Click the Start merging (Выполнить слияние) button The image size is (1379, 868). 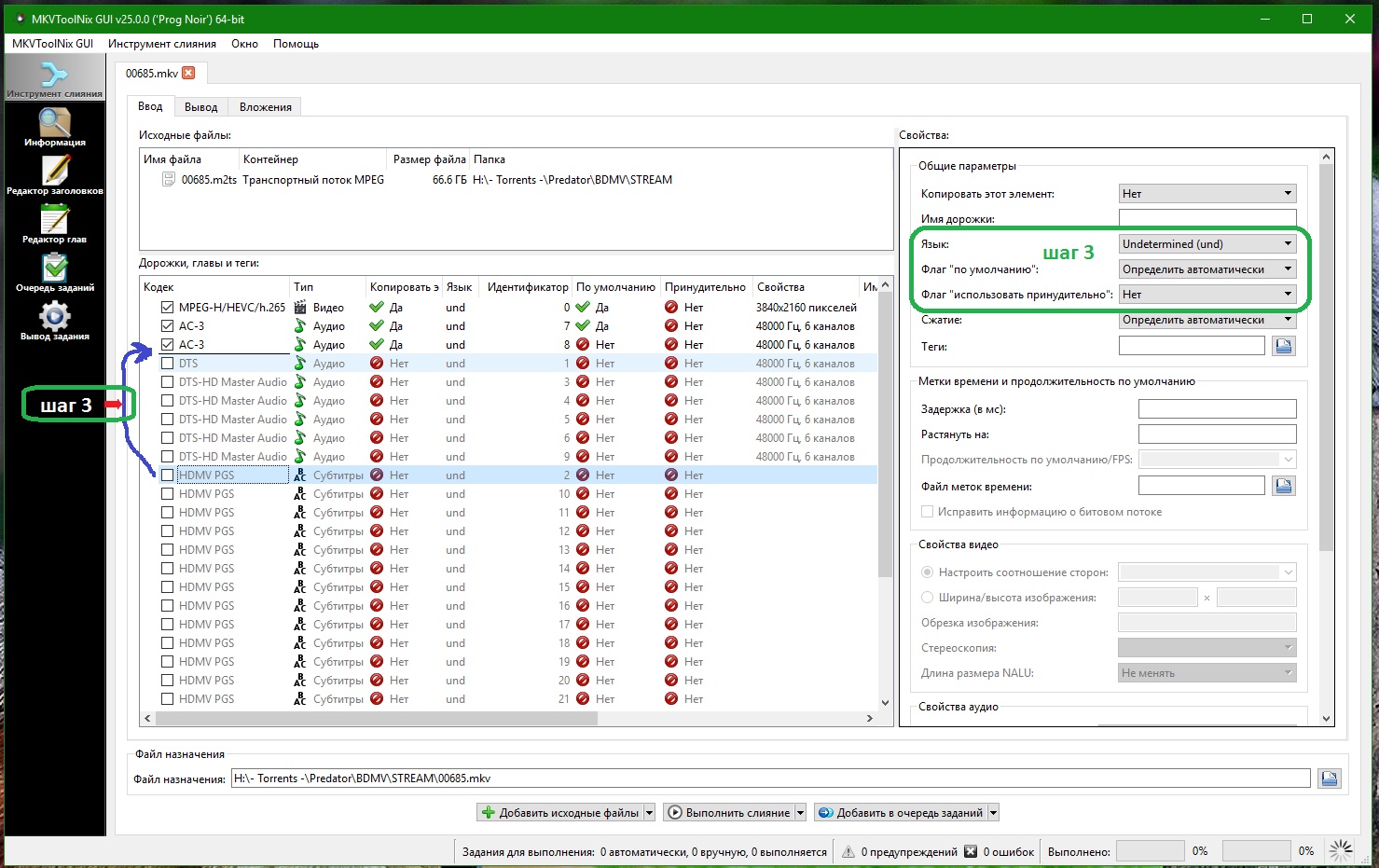point(728,813)
